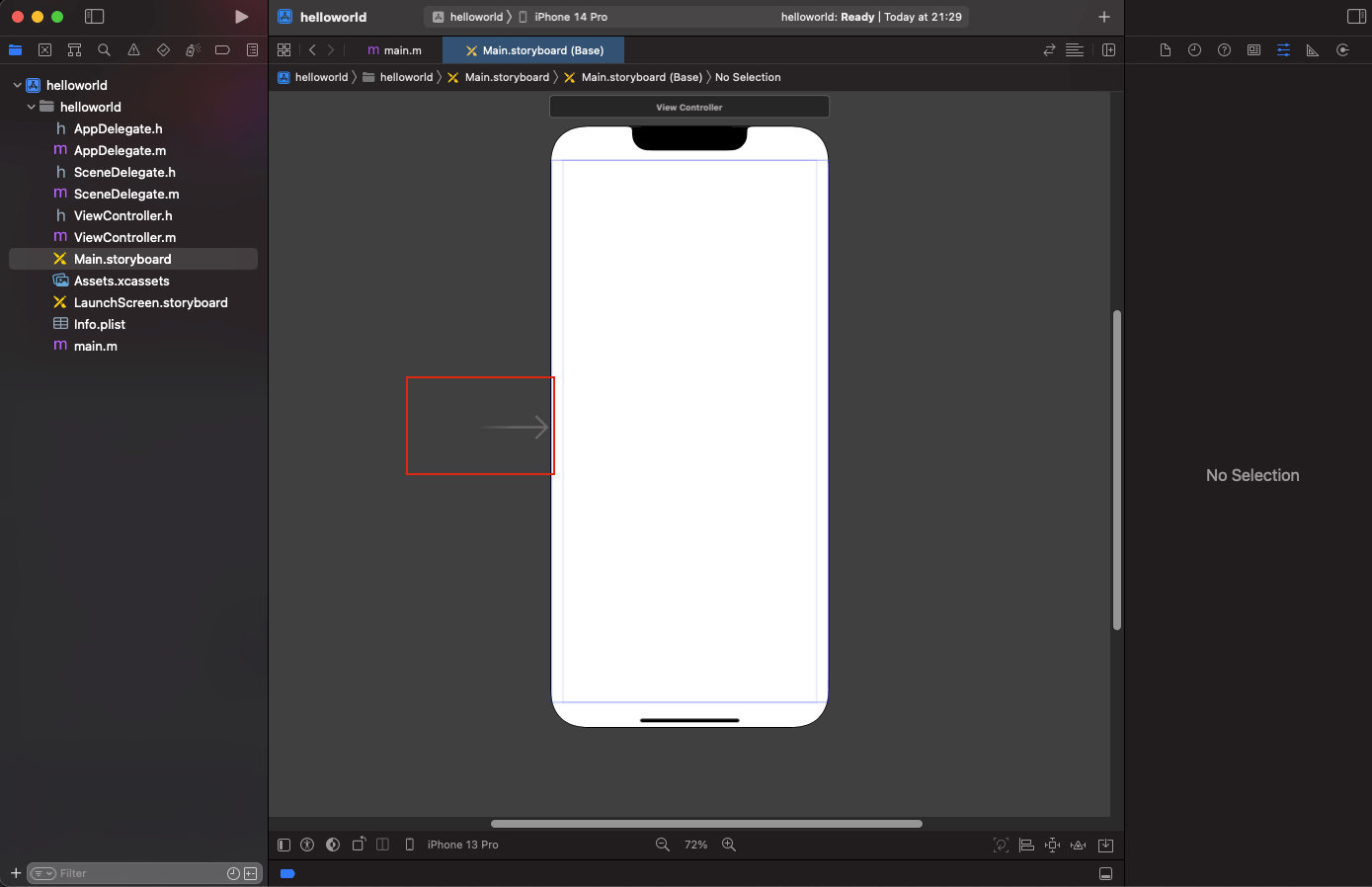This screenshot has height=887, width=1372.
Task: Zoom in on the storyboard canvas
Action: coord(729,845)
